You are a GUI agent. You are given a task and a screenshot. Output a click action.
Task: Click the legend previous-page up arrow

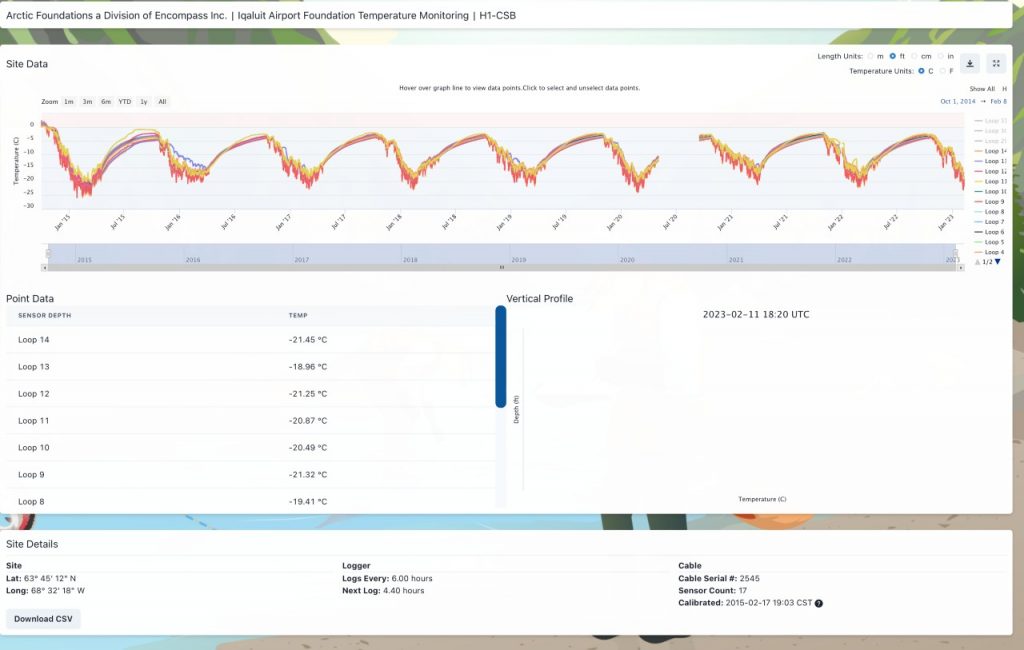tap(977, 262)
